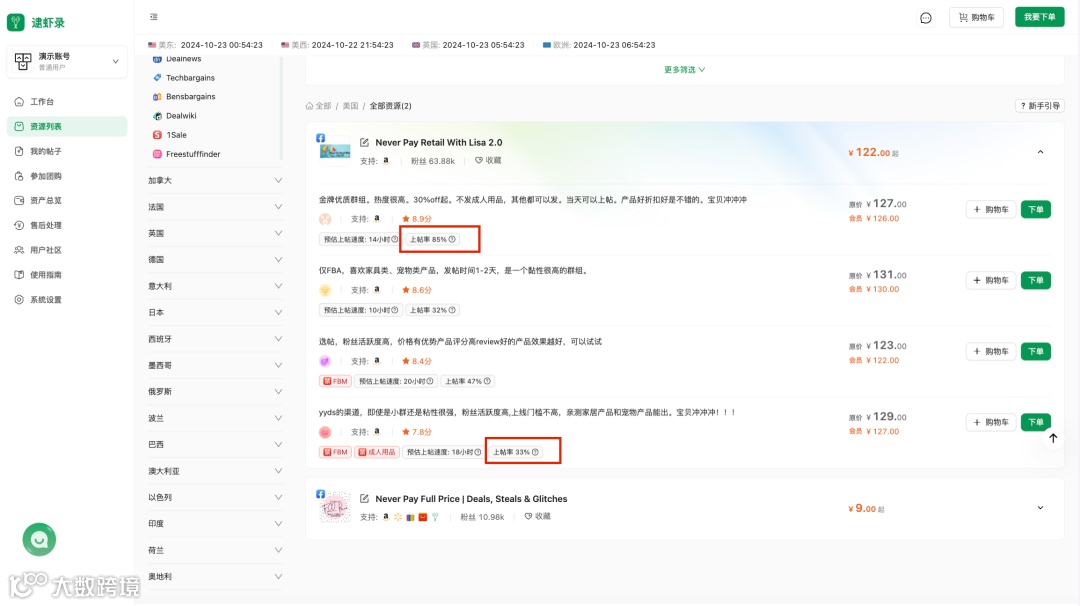Expand the 意大利 country section

coord(215,286)
